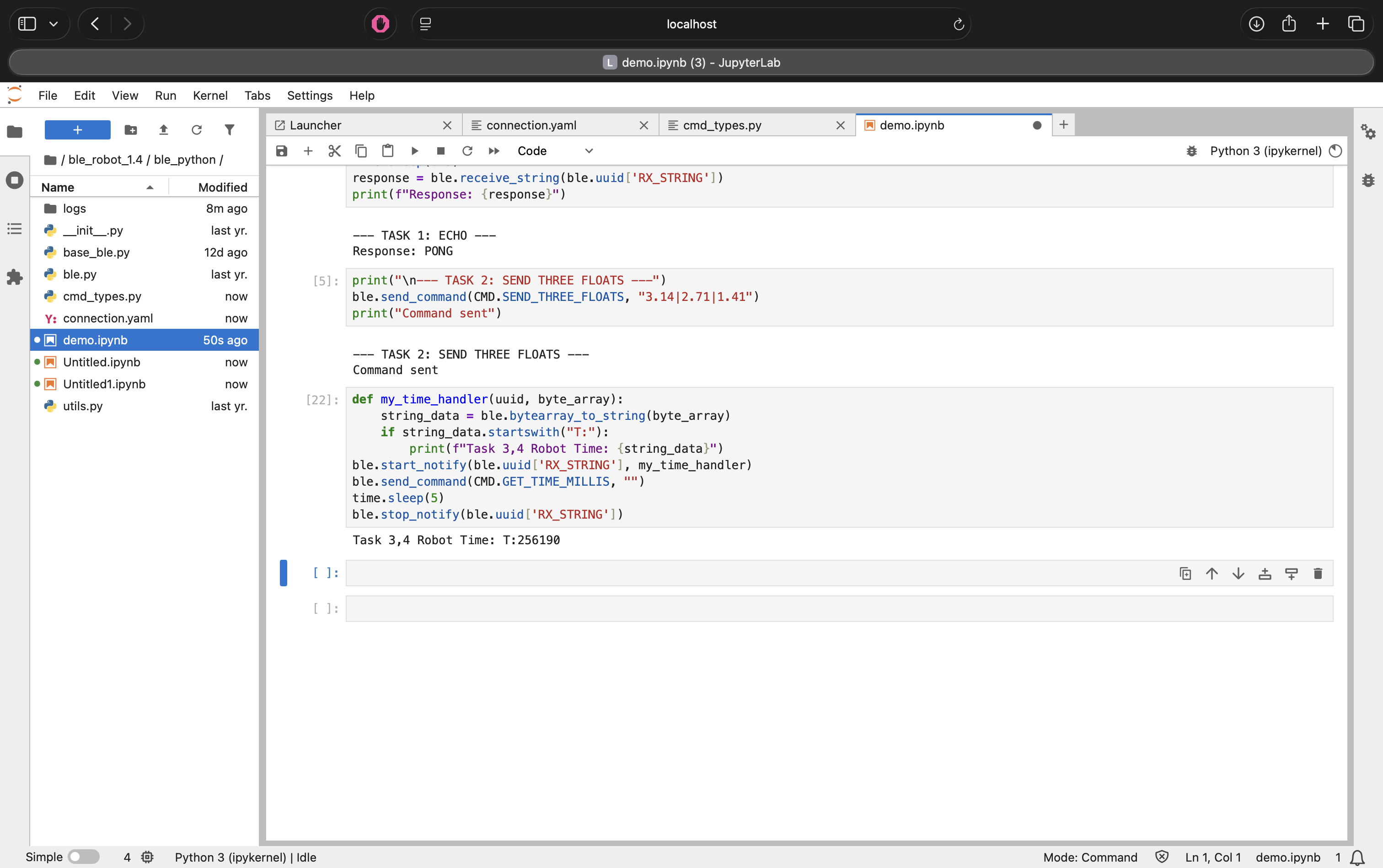Toggle the notifications bell in status bar
Image resolution: width=1383 pixels, height=868 pixels.
coord(1356,857)
